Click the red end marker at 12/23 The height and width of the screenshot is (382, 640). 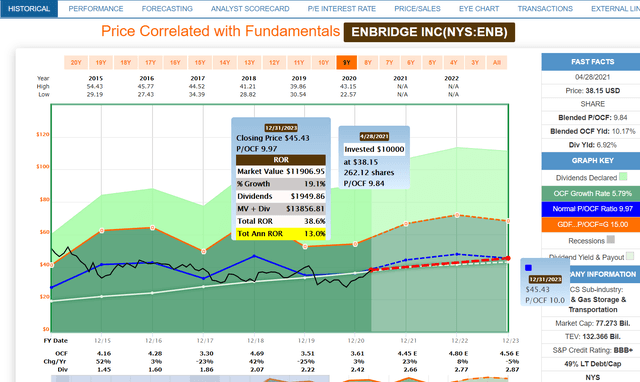(508, 258)
